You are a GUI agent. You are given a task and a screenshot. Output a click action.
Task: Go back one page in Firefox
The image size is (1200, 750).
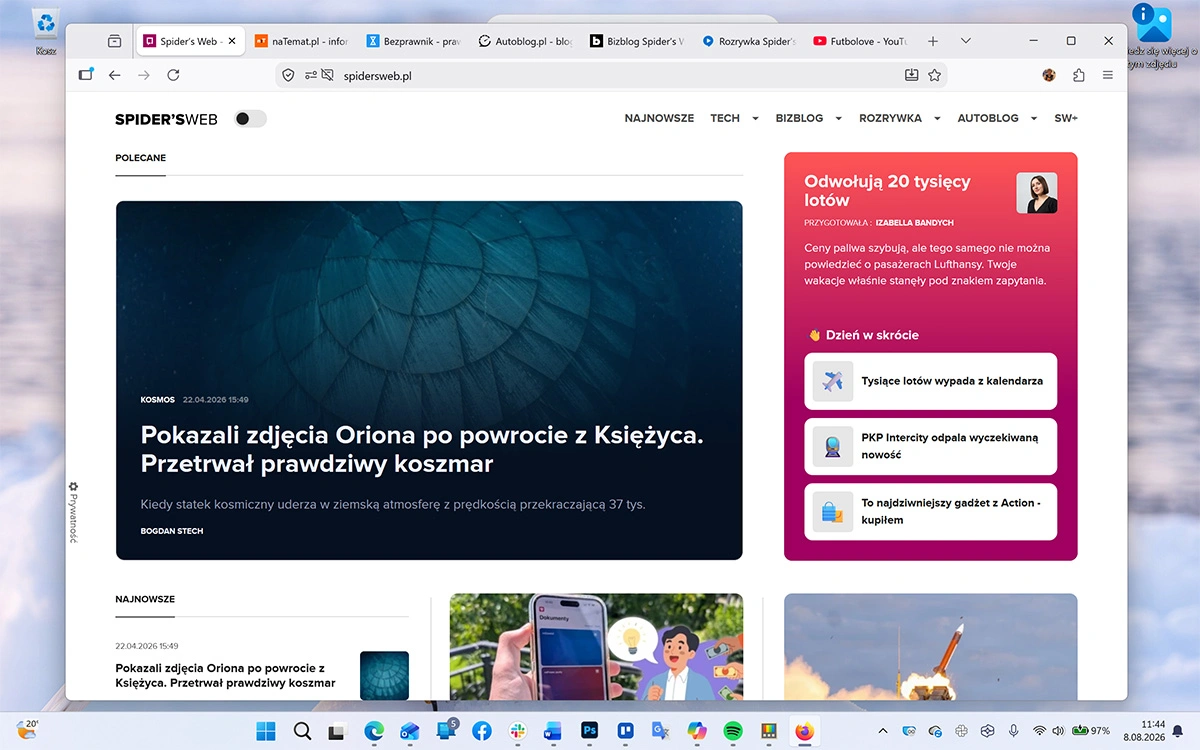(x=114, y=75)
